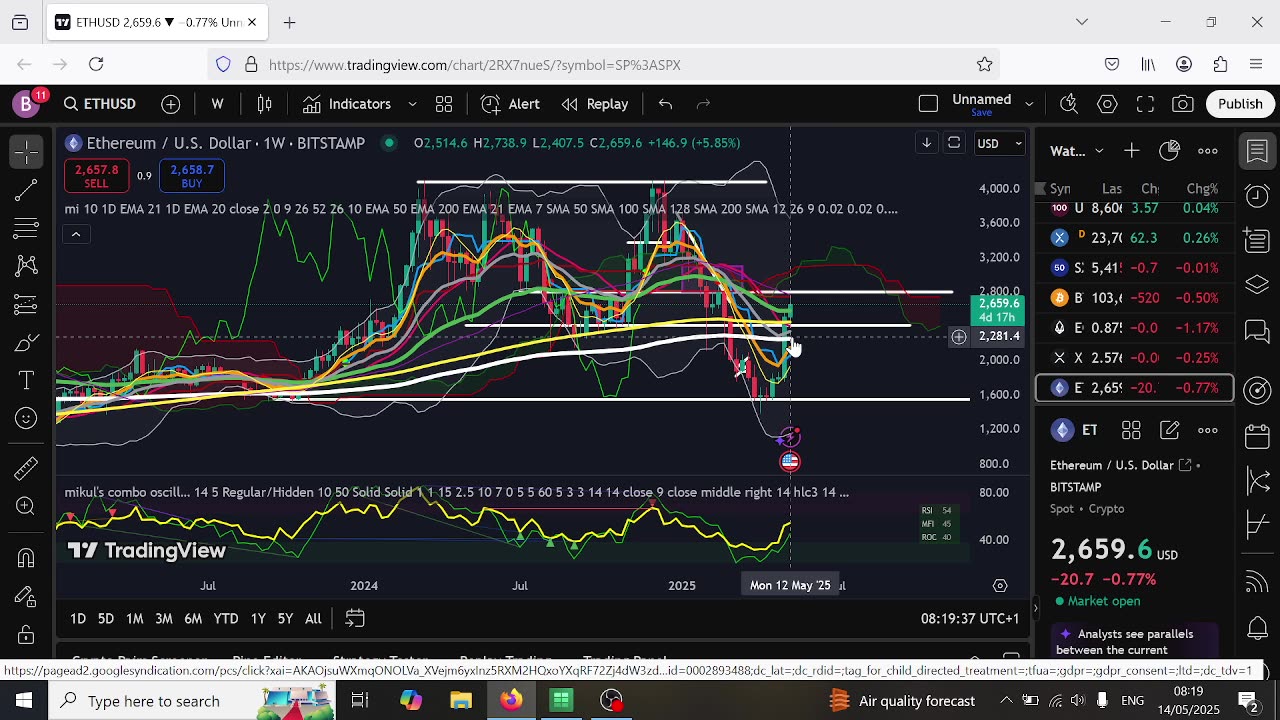Activate the Zoom In tool

(x=27, y=506)
